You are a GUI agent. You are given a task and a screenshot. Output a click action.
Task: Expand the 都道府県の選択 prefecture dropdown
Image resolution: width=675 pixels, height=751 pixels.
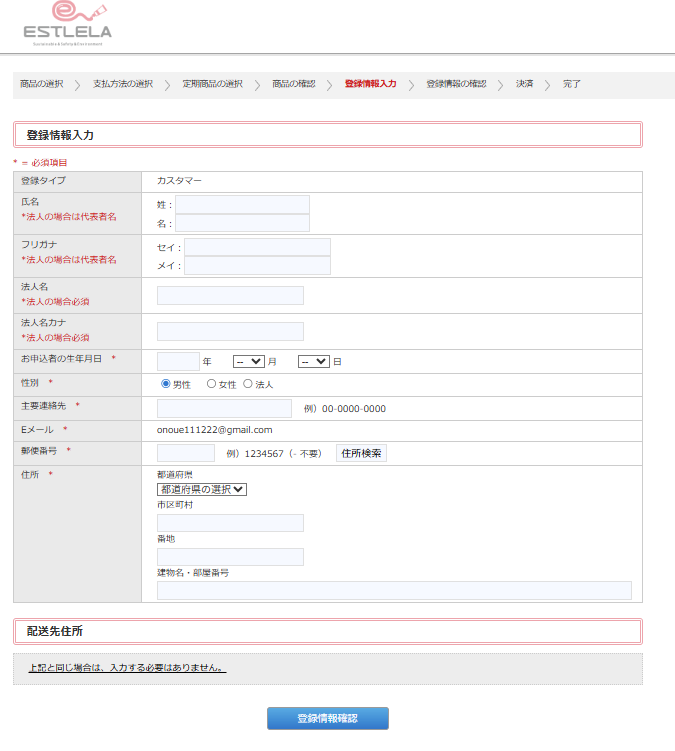(x=202, y=489)
